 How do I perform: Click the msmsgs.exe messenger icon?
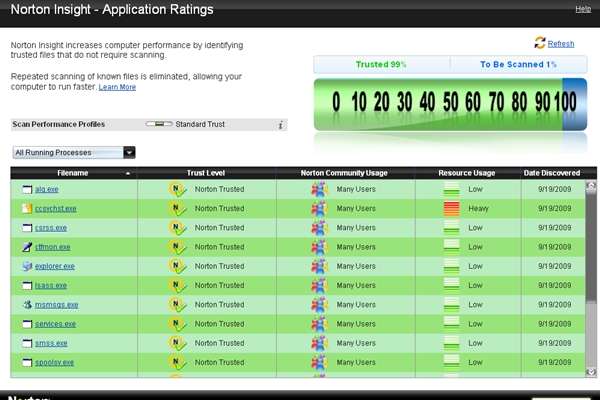click(27, 305)
